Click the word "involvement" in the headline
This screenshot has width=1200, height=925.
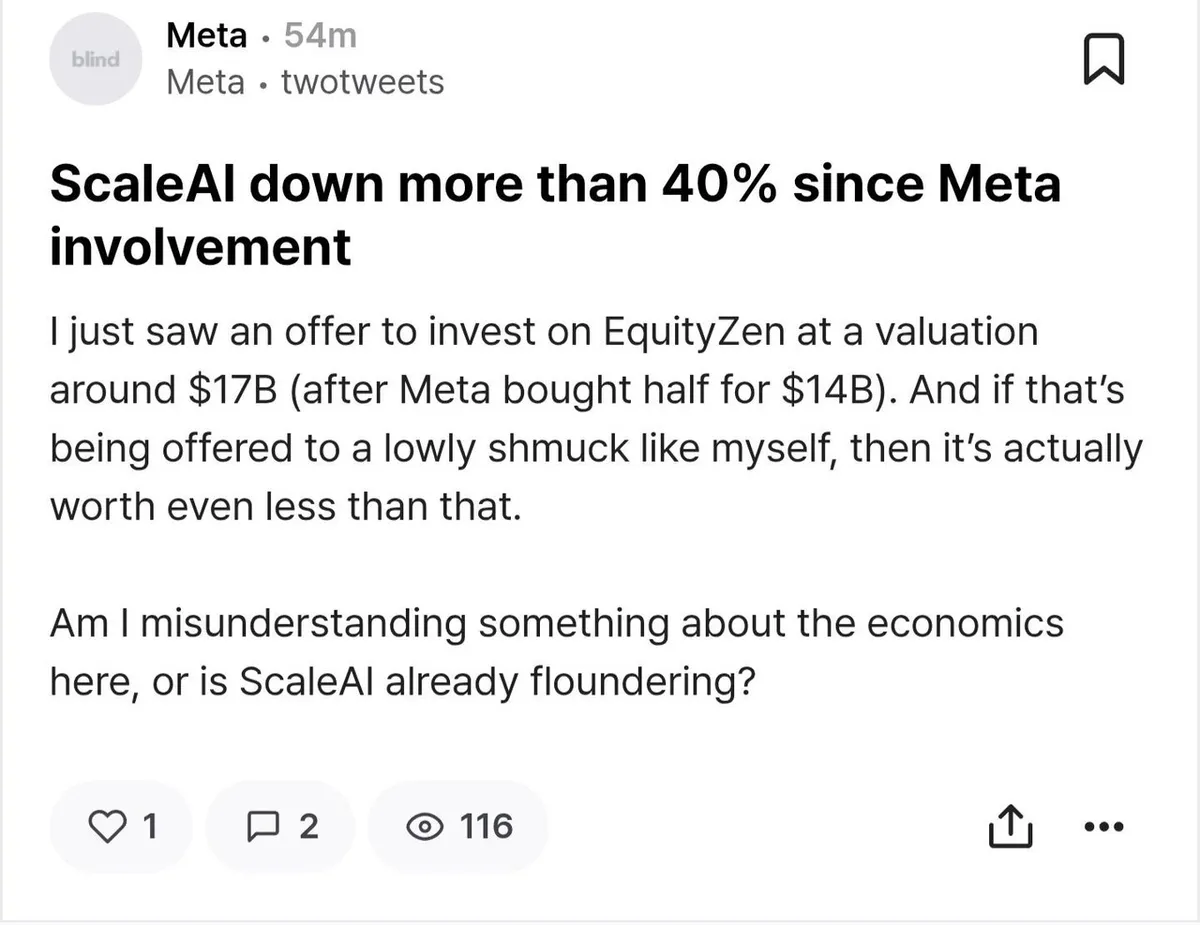[200, 247]
